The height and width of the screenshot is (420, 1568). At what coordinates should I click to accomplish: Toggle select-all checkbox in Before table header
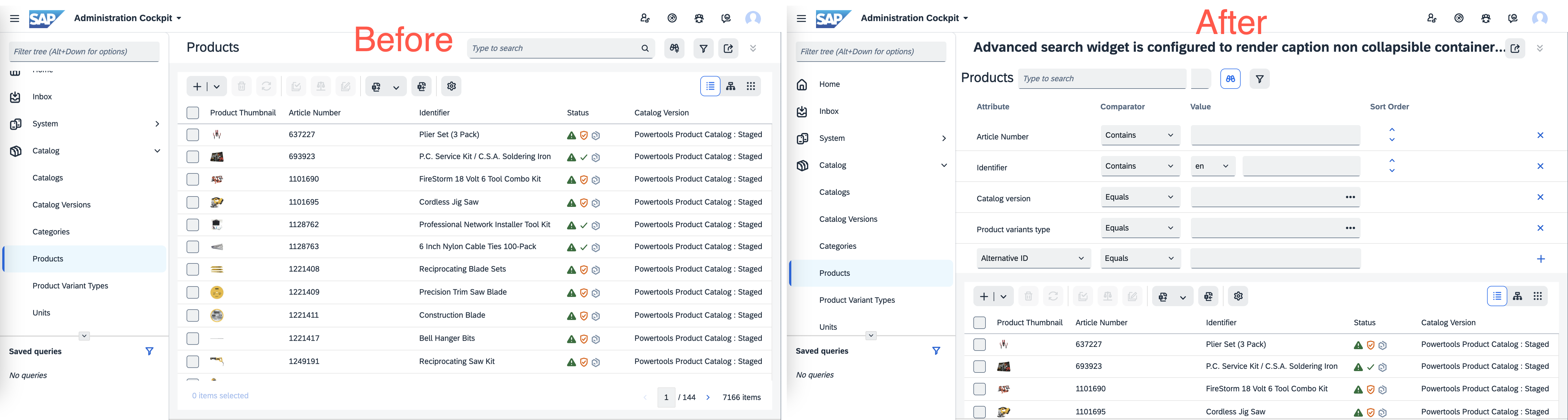(x=193, y=113)
